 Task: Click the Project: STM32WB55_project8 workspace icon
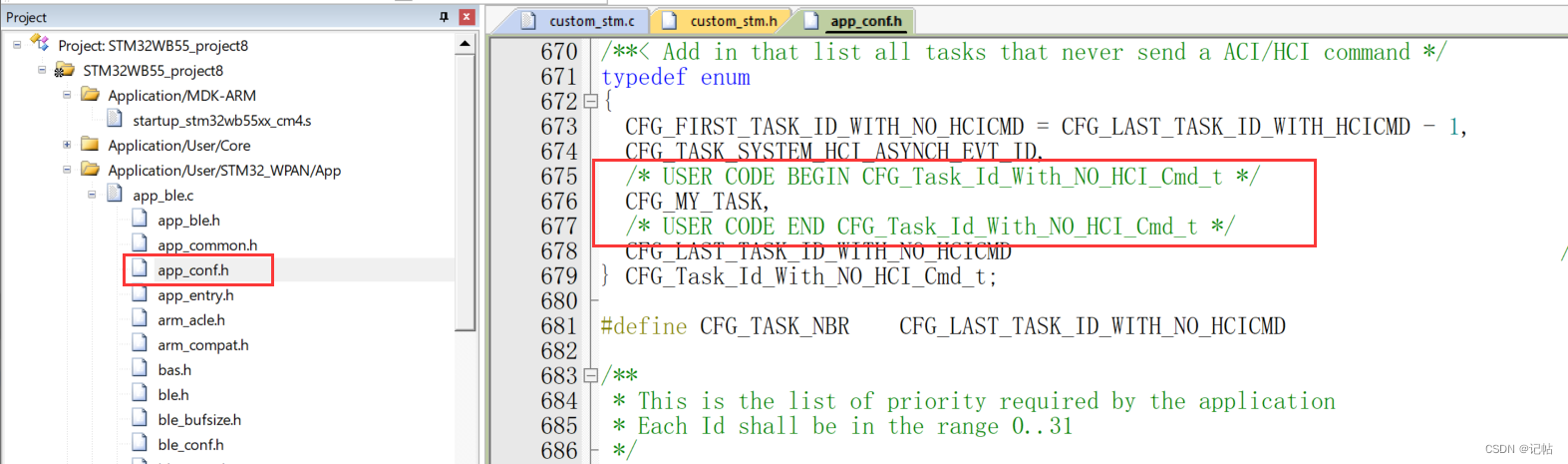(40, 44)
